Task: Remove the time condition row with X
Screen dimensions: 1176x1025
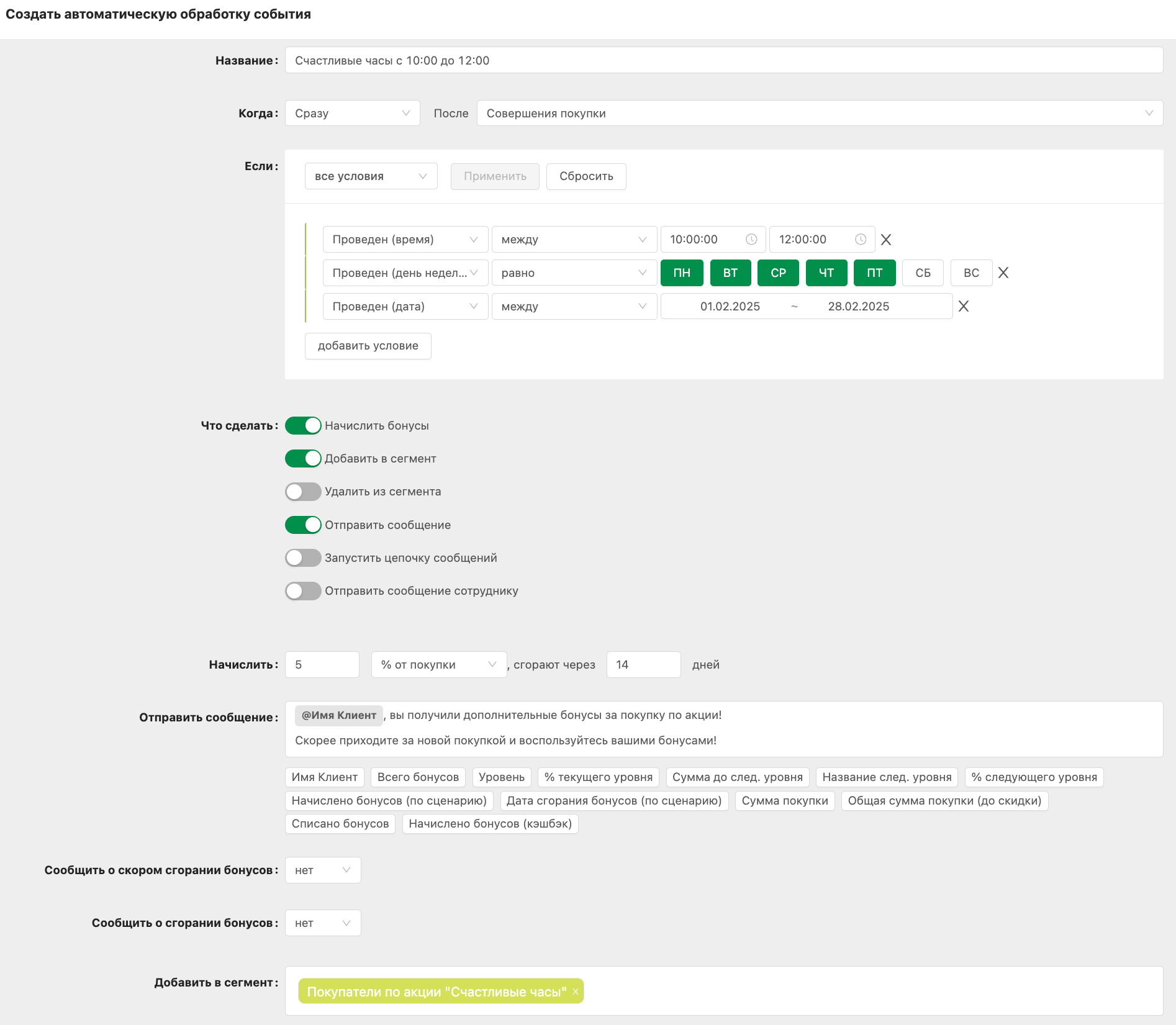Action: pyautogui.click(x=886, y=240)
